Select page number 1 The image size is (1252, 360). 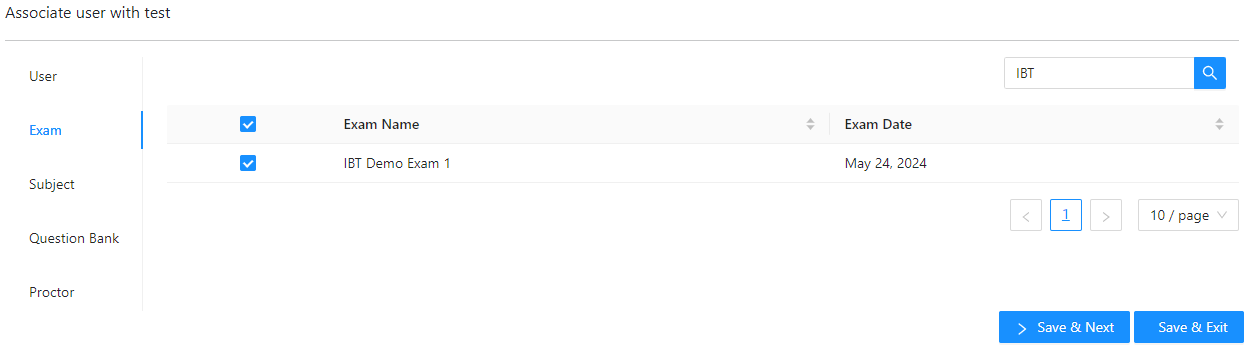coord(1066,215)
